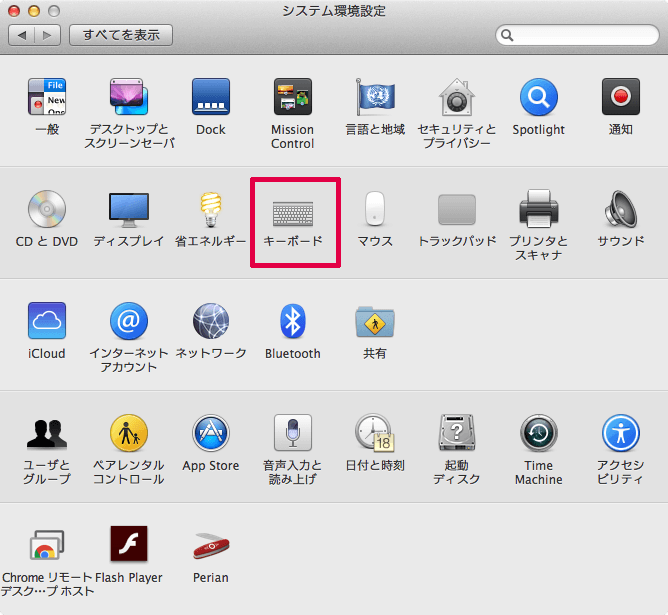Close the システム環境設定 window
The image size is (668, 615).
click(14, 11)
